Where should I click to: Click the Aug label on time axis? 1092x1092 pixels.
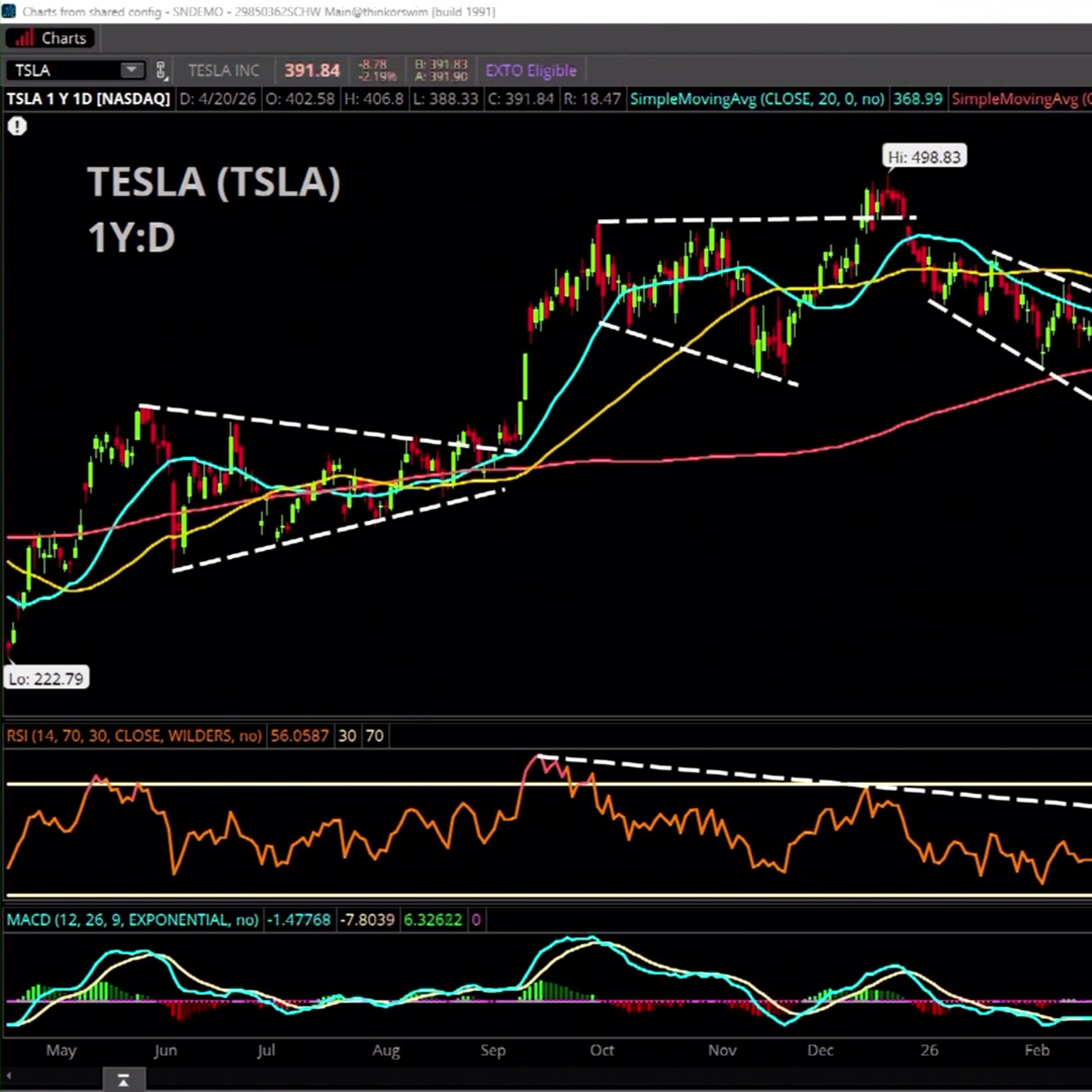[386, 1050]
